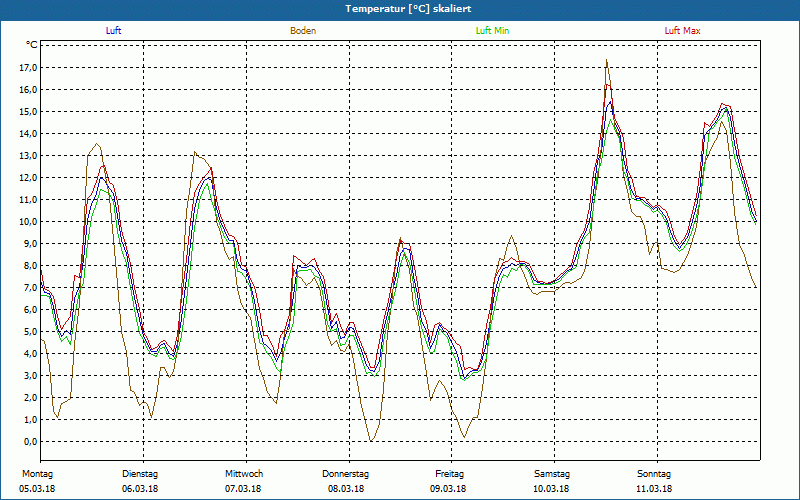This screenshot has height=500, width=800.
Task: Click the 4,0 y-axis value
Action: tap(31, 354)
